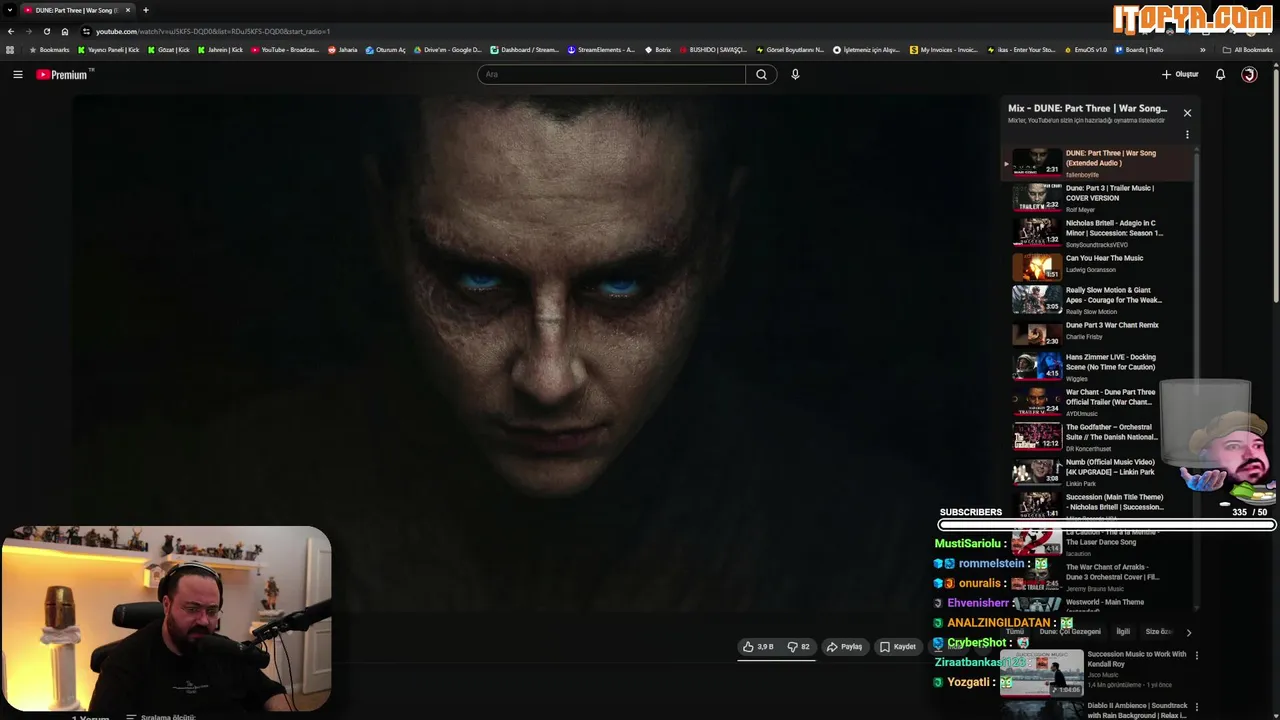
Task: Like the video with thumbs-up 3,9 B
Action: pyautogui.click(x=758, y=647)
